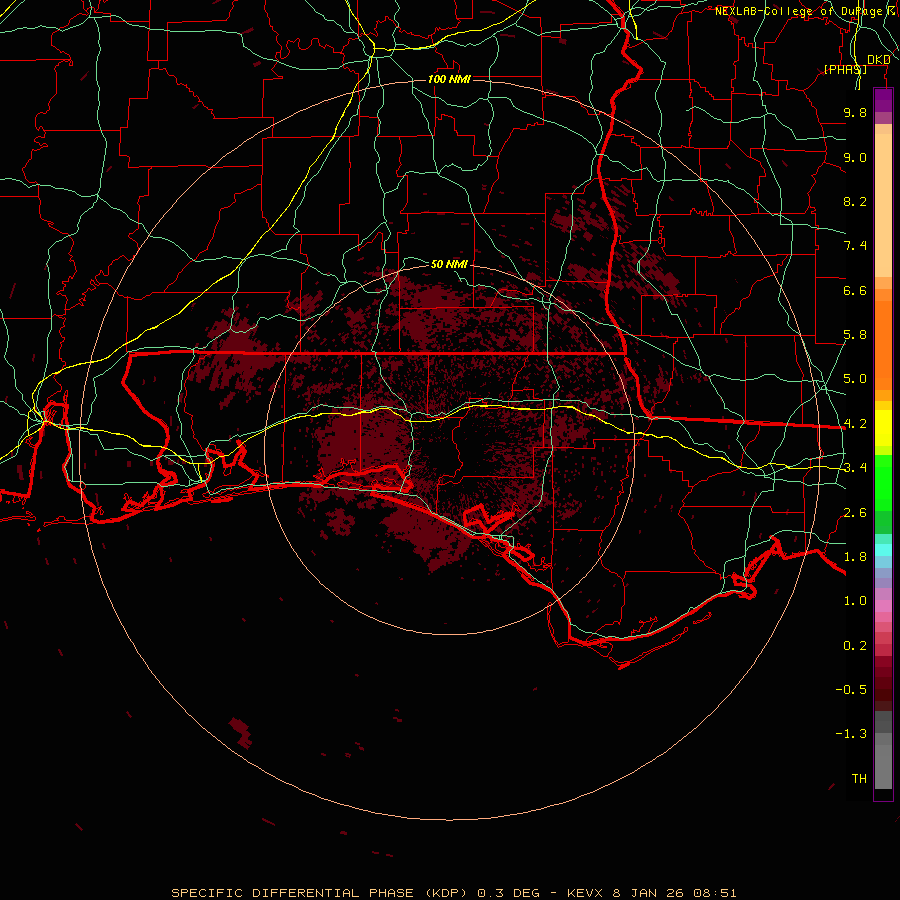Click the "0.3 DEG" elevation angle text

click(509, 893)
